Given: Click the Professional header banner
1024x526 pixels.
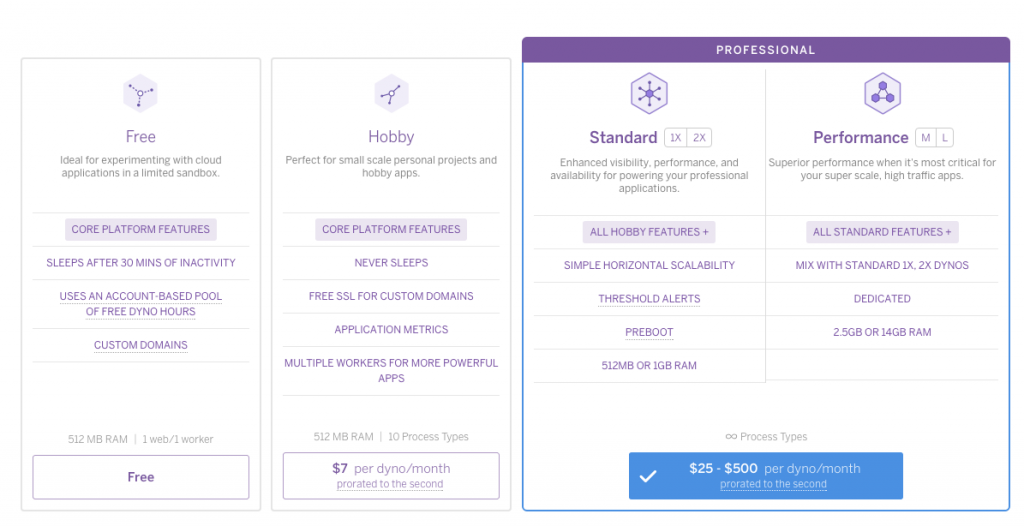Looking at the screenshot, I should coord(766,50).
